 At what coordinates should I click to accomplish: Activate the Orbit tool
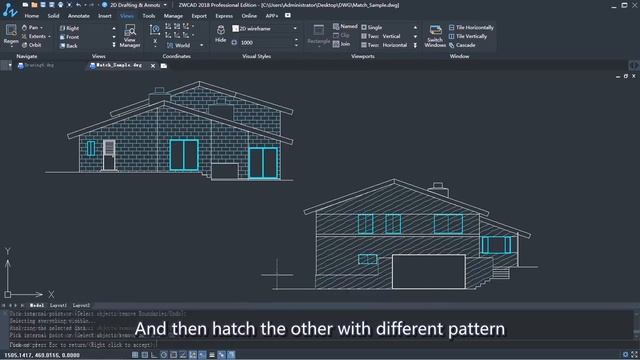[x=31, y=45]
